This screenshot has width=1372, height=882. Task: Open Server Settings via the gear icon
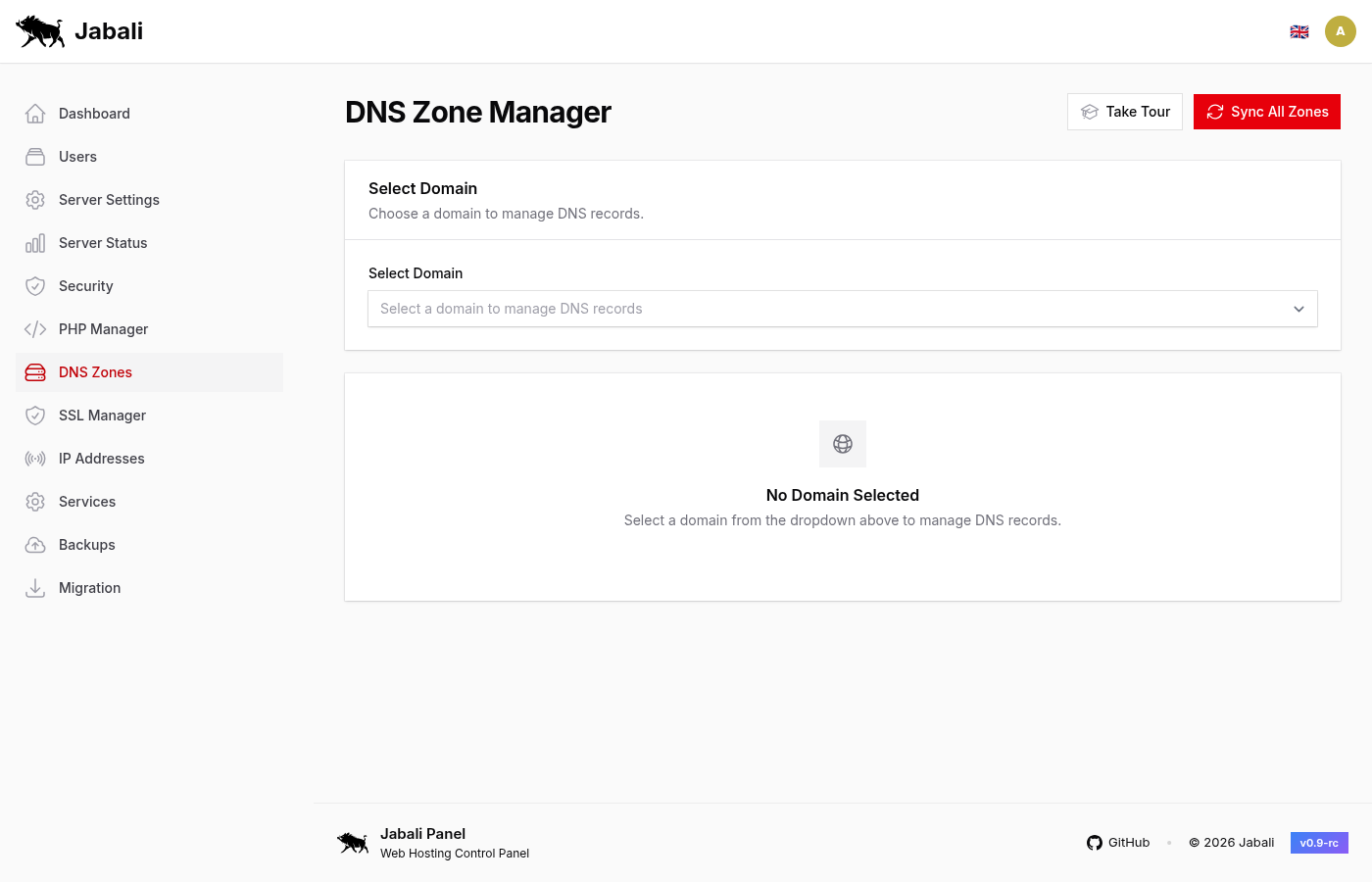click(35, 200)
